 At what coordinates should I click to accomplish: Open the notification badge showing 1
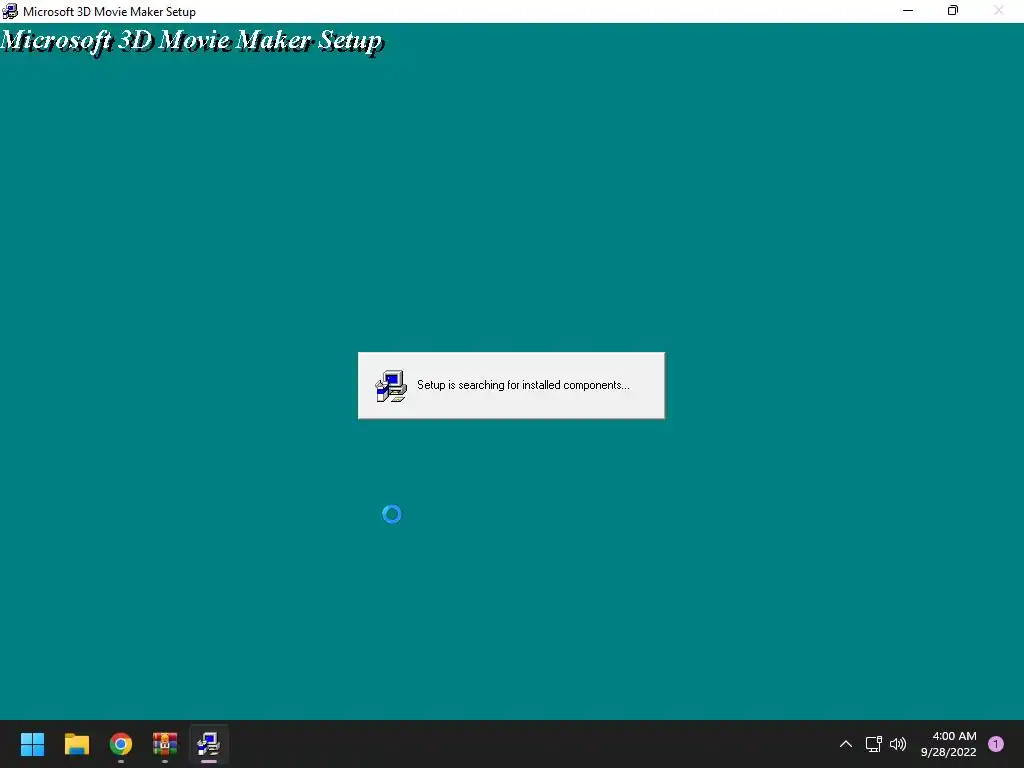coord(996,744)
